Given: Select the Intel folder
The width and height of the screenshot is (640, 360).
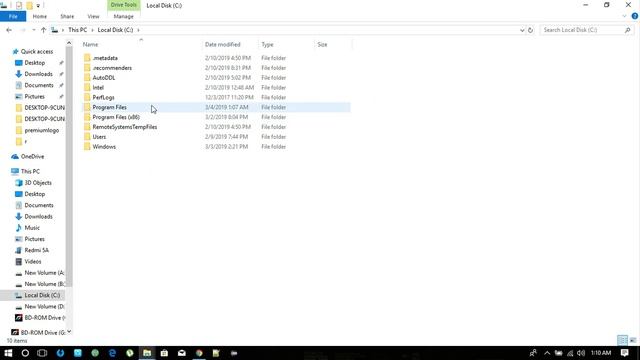Looking at the screenshot, I should (98, 87).
